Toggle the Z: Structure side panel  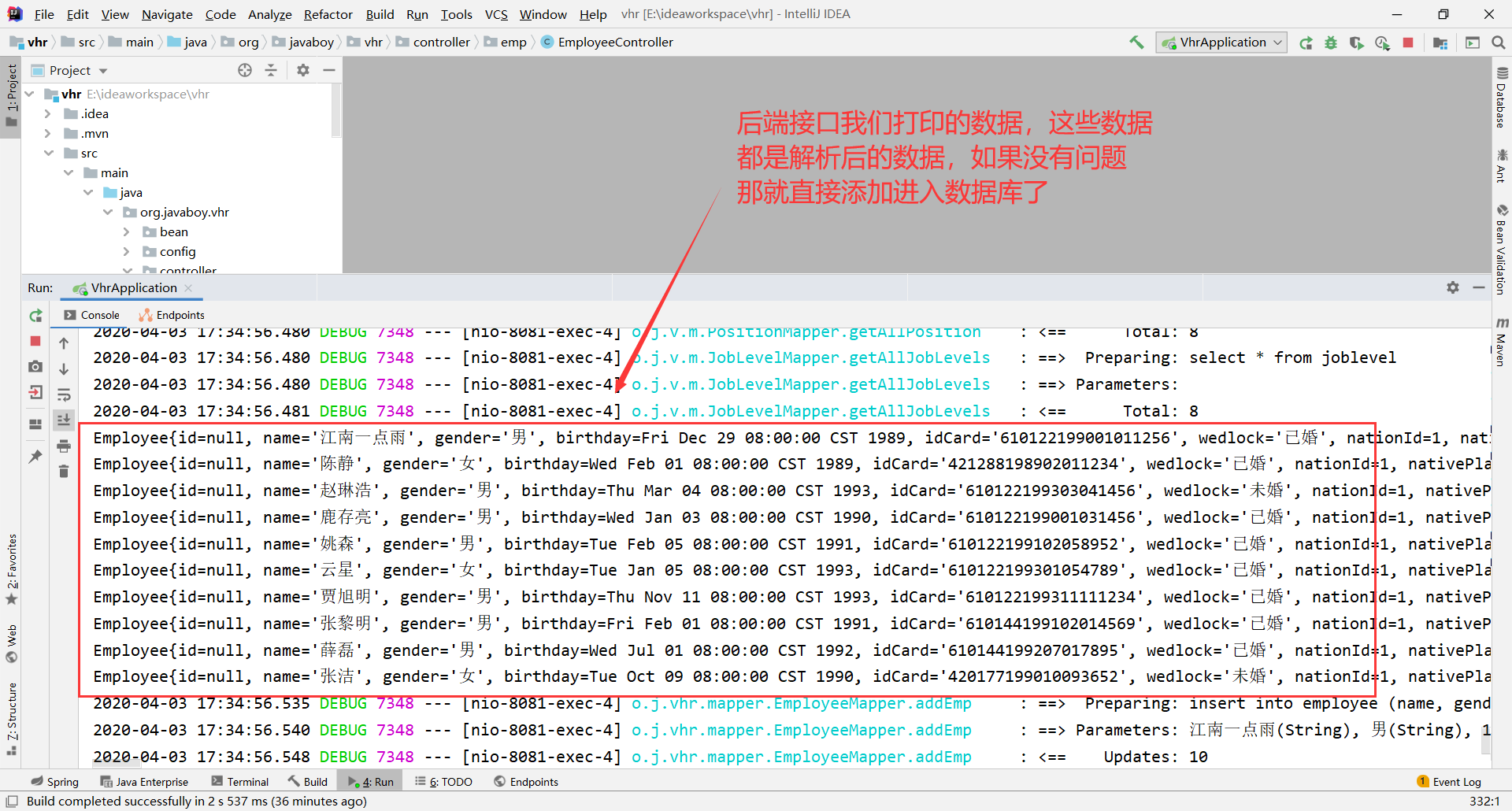click(11, 719)
